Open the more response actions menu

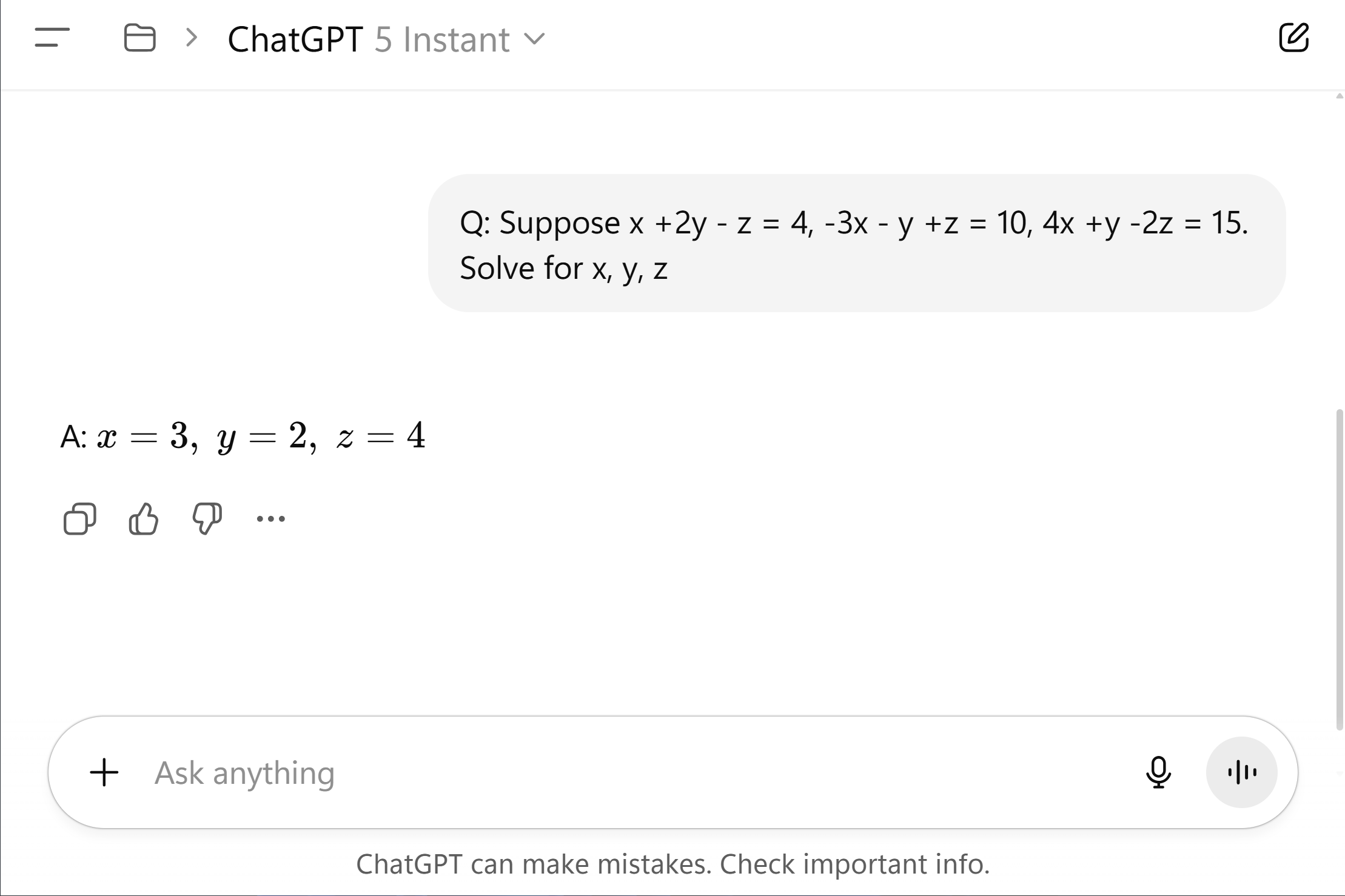(x=270, y=519)
